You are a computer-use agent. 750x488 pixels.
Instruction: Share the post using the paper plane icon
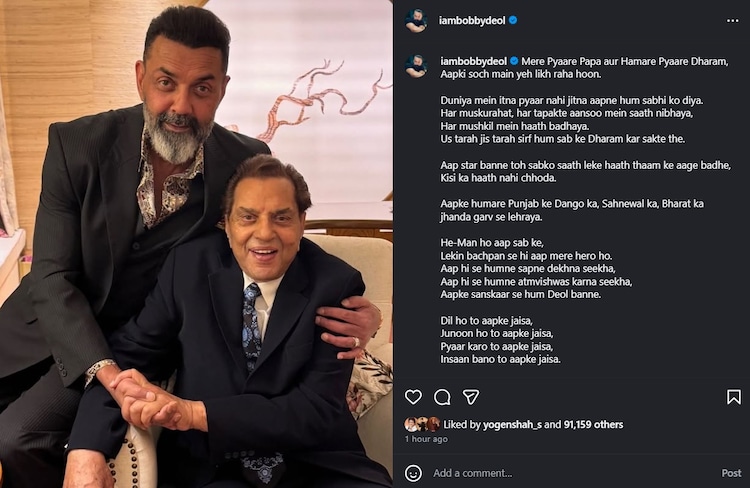tap(471, 397)
